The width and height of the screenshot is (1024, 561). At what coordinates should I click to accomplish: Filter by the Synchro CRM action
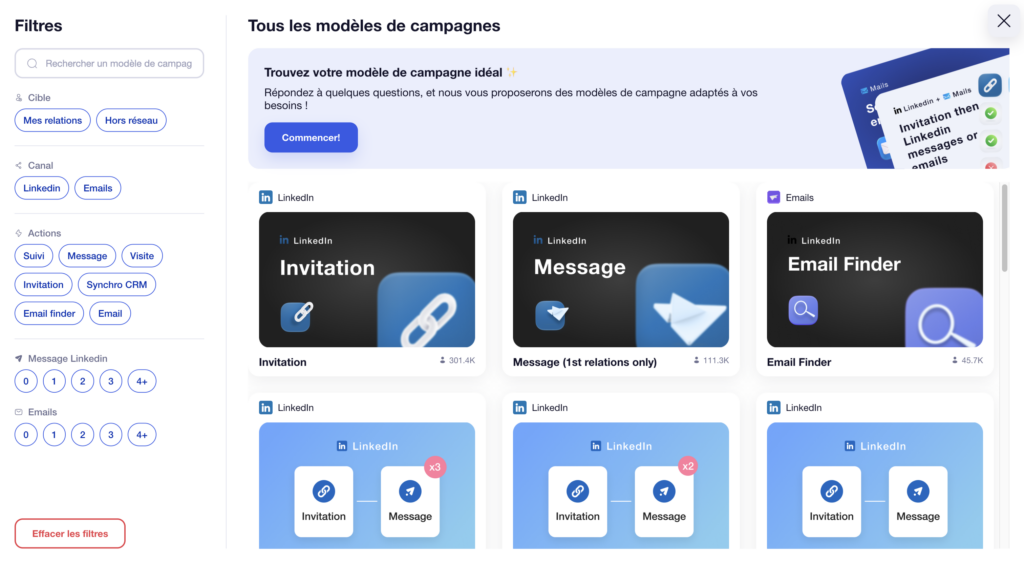(117, 285)
